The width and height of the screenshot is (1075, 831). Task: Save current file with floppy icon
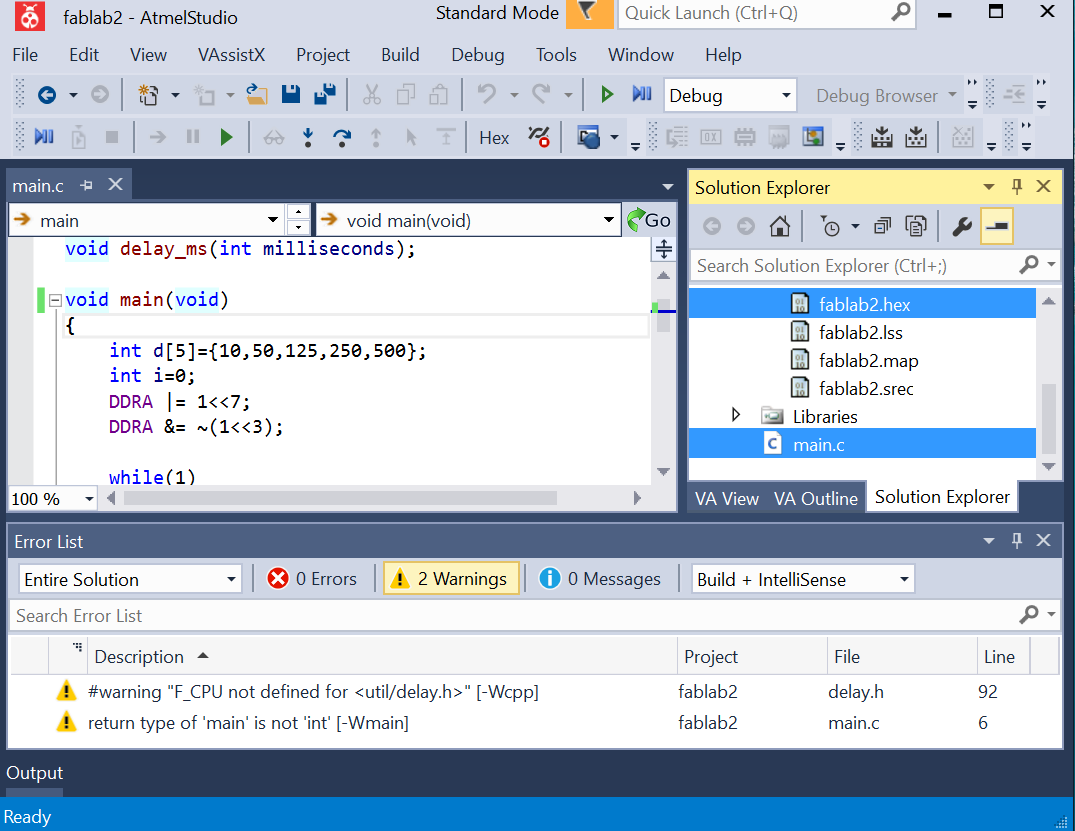click(x=291, y=95)
